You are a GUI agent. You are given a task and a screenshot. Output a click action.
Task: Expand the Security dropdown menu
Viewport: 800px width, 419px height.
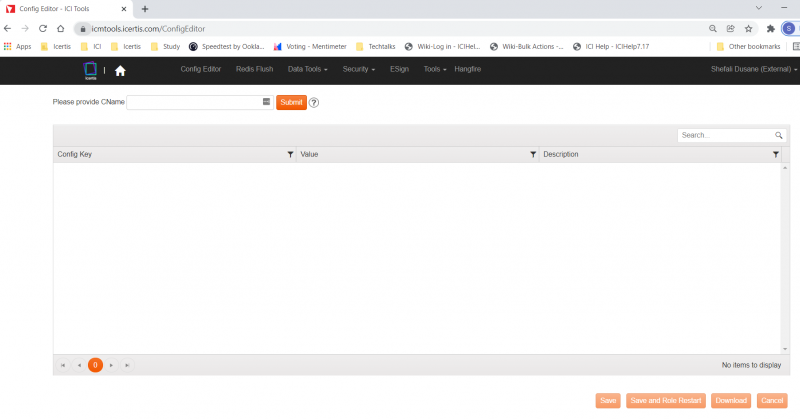pyautogui.click(x=358, y=69)
